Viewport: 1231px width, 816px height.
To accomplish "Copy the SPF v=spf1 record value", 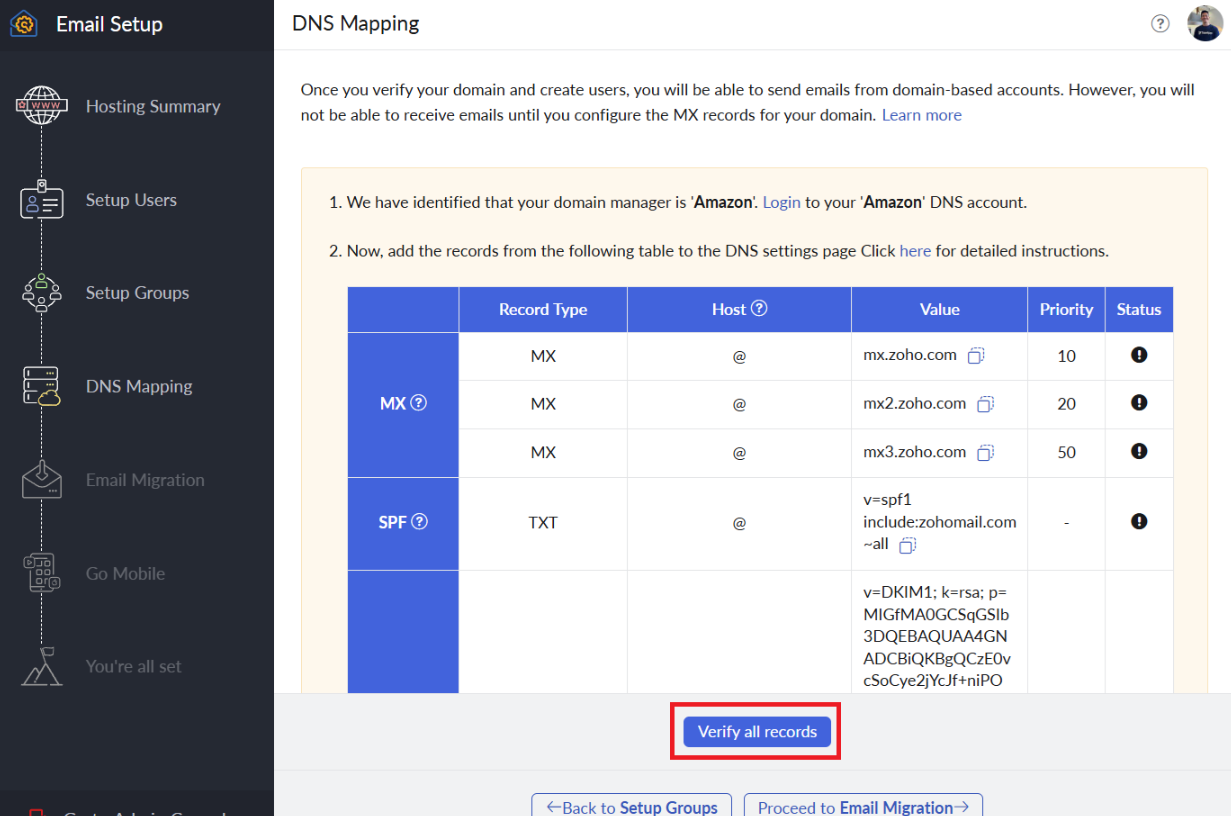I will coord(908,545).
